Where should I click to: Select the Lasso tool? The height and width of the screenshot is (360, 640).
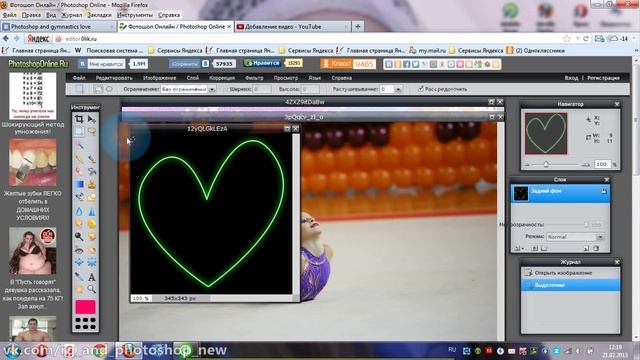pos(92,131)
